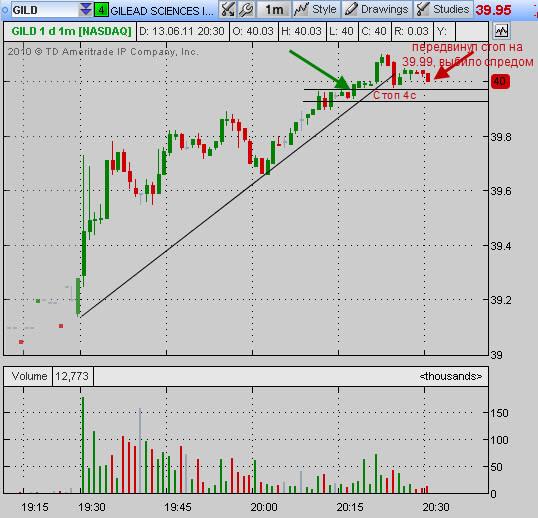Open the Studies menu
The image size is (538, 518).
coord(443,9)
